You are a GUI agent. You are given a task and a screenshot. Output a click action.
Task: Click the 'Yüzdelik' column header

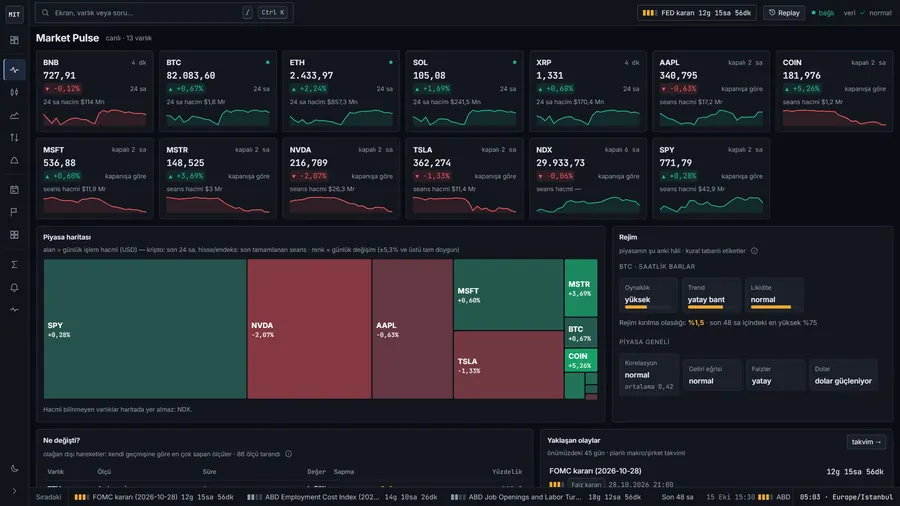point(507,472)
